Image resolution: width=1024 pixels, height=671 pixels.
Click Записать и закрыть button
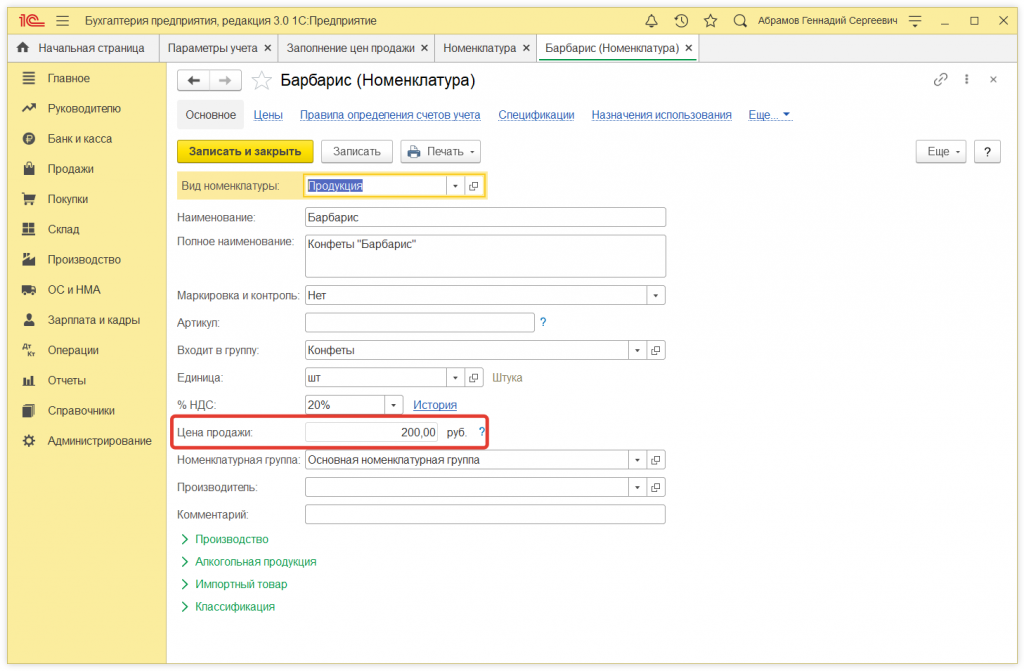245,152
